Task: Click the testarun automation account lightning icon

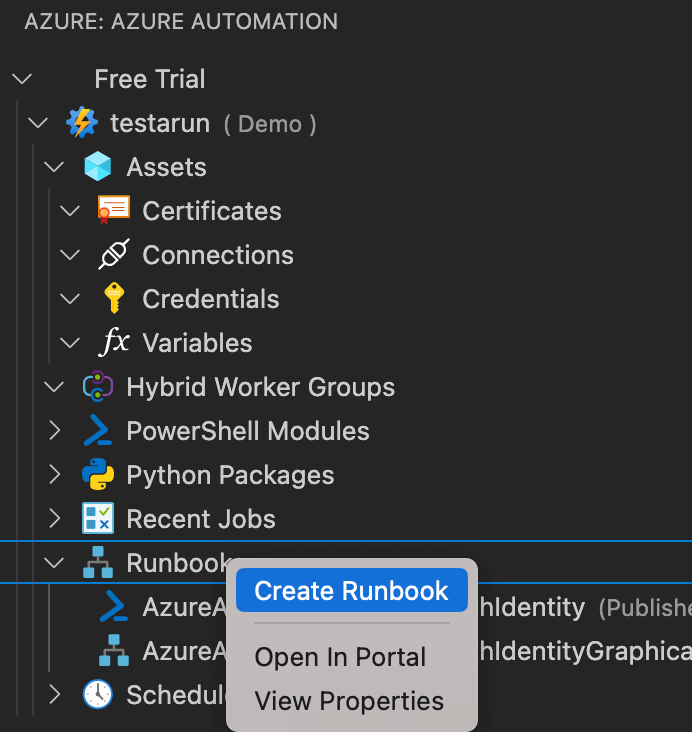Action: [82, 124]
